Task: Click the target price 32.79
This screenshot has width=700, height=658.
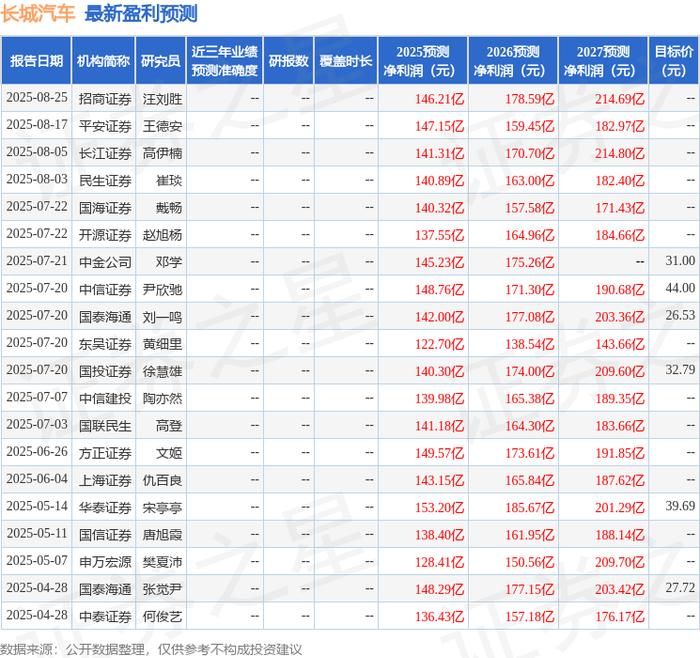Action: (x=680, y=370)
